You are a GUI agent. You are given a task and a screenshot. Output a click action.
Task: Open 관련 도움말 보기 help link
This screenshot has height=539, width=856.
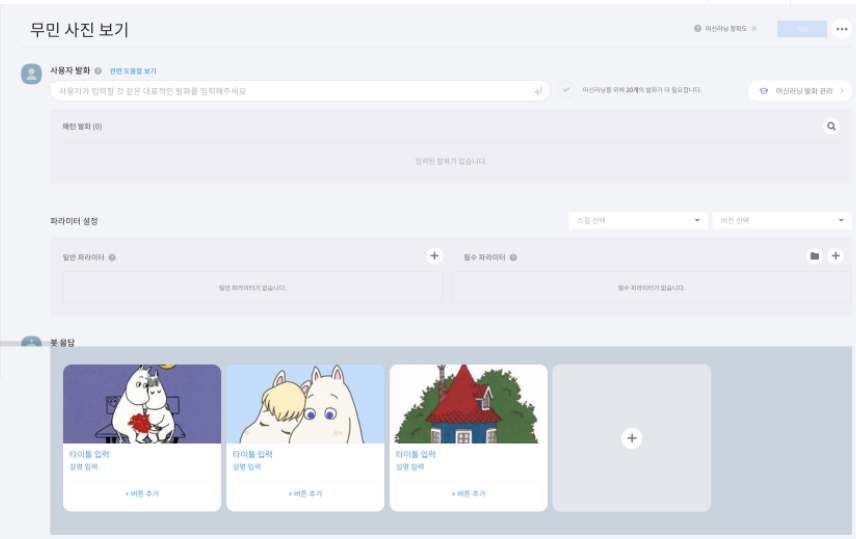tap(133, 71)
